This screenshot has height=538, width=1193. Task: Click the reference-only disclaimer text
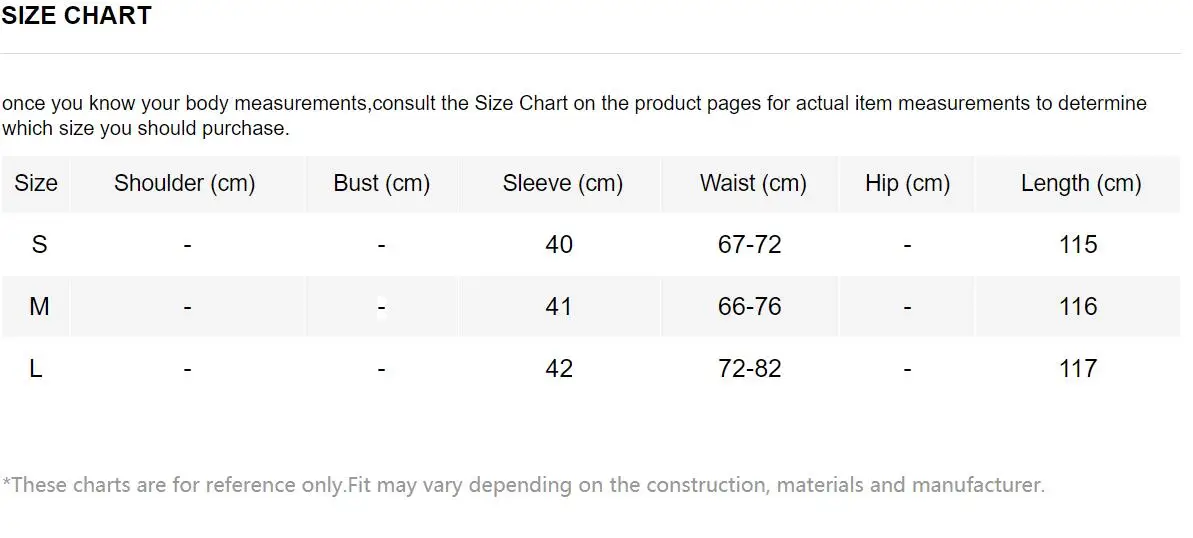click(523, 485)
